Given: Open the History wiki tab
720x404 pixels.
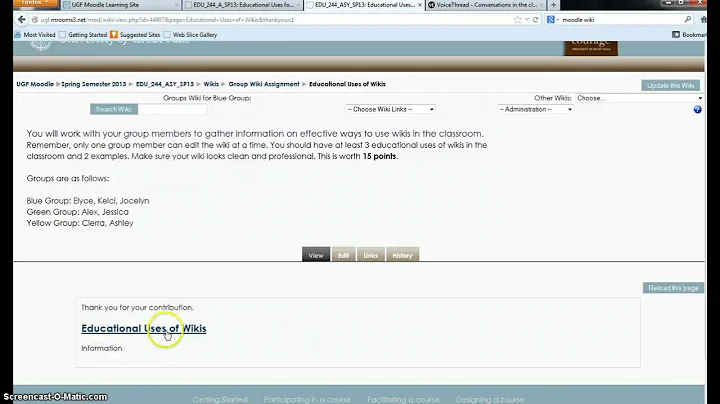Looking at the screenshot, I should pos(402,255).
